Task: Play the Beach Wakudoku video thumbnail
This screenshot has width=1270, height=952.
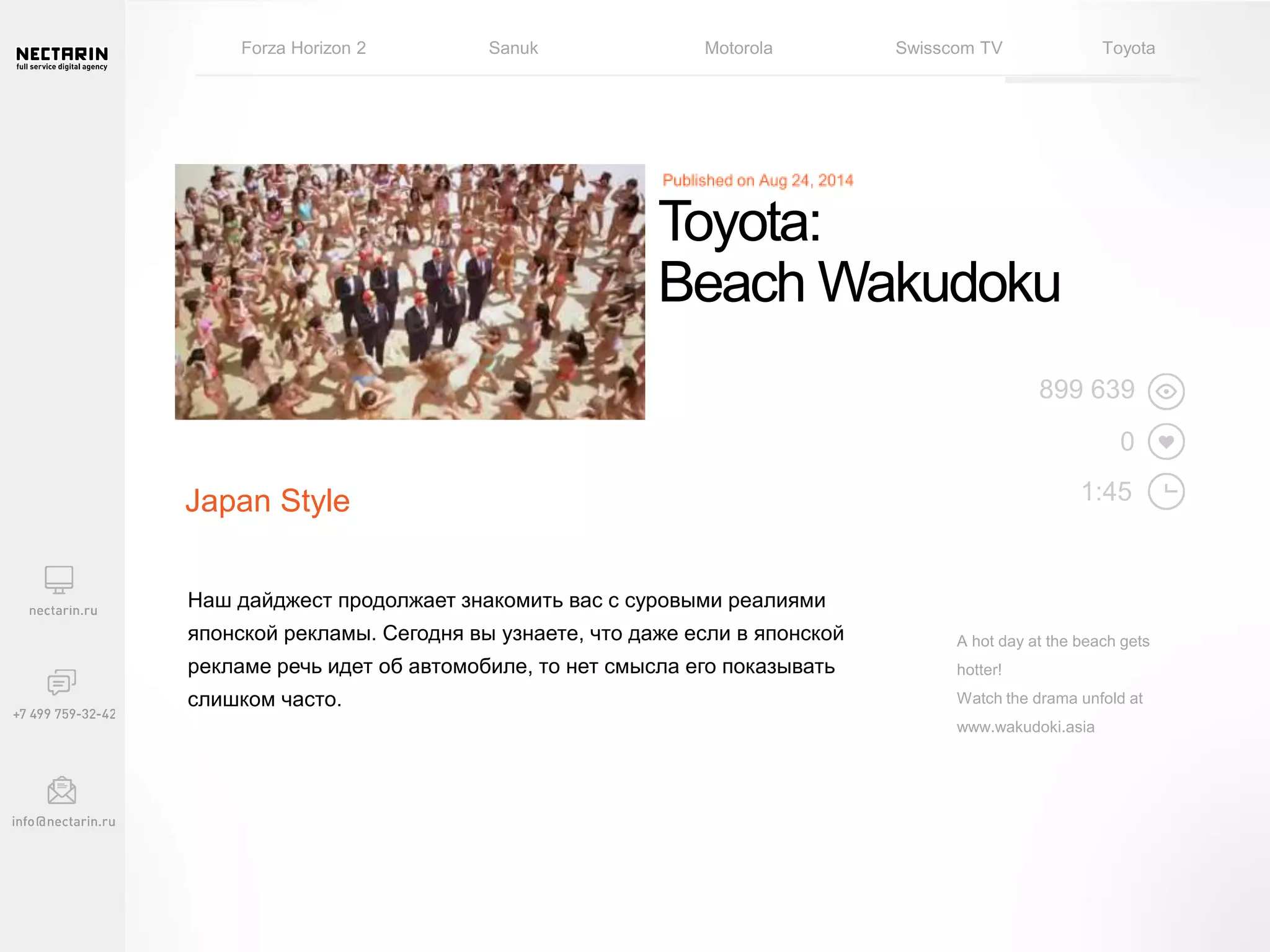Action: pyautogui.click(x=410, y=292)
